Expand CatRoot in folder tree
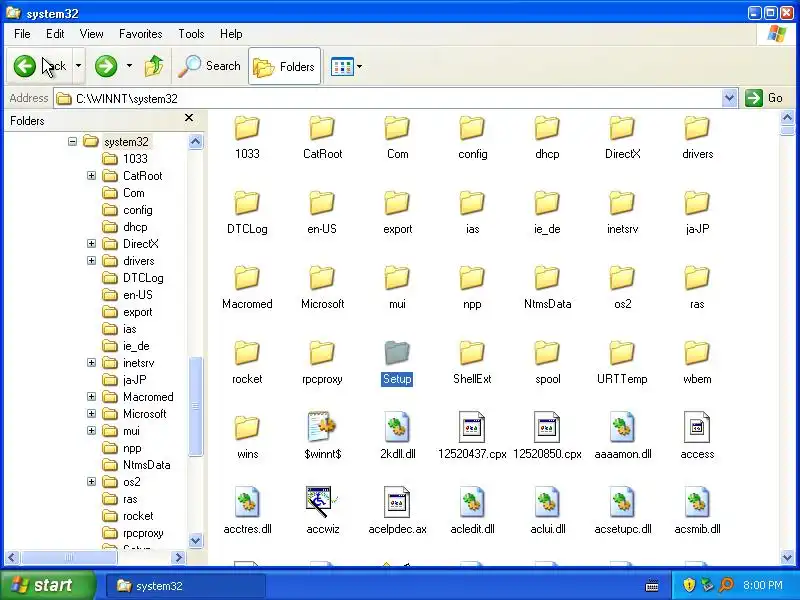Image resolution: width=800 pixels, height=600 pixels. 91,176
